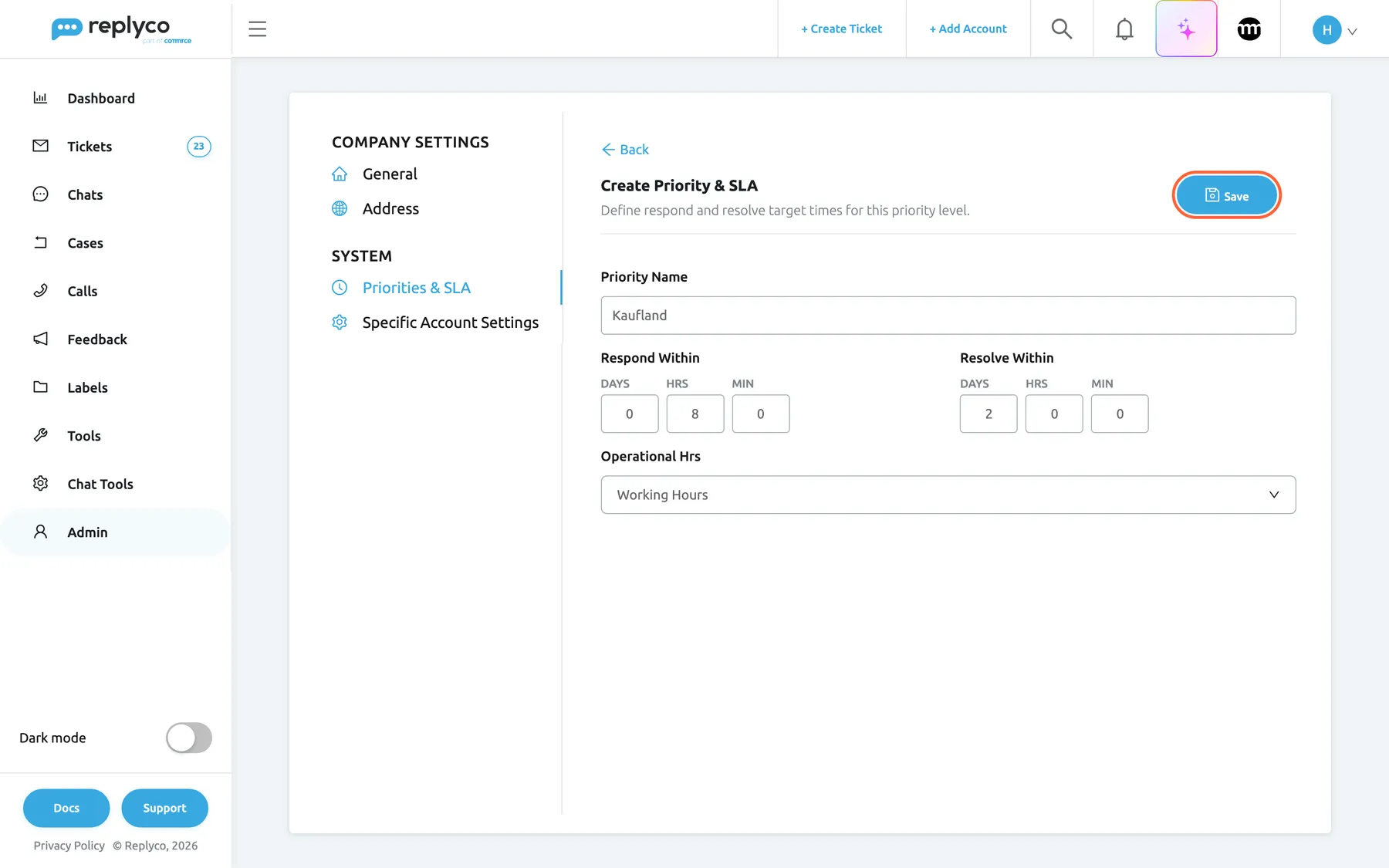Click the Priority Name input field
1389x868 pixels.
(948, 316)
